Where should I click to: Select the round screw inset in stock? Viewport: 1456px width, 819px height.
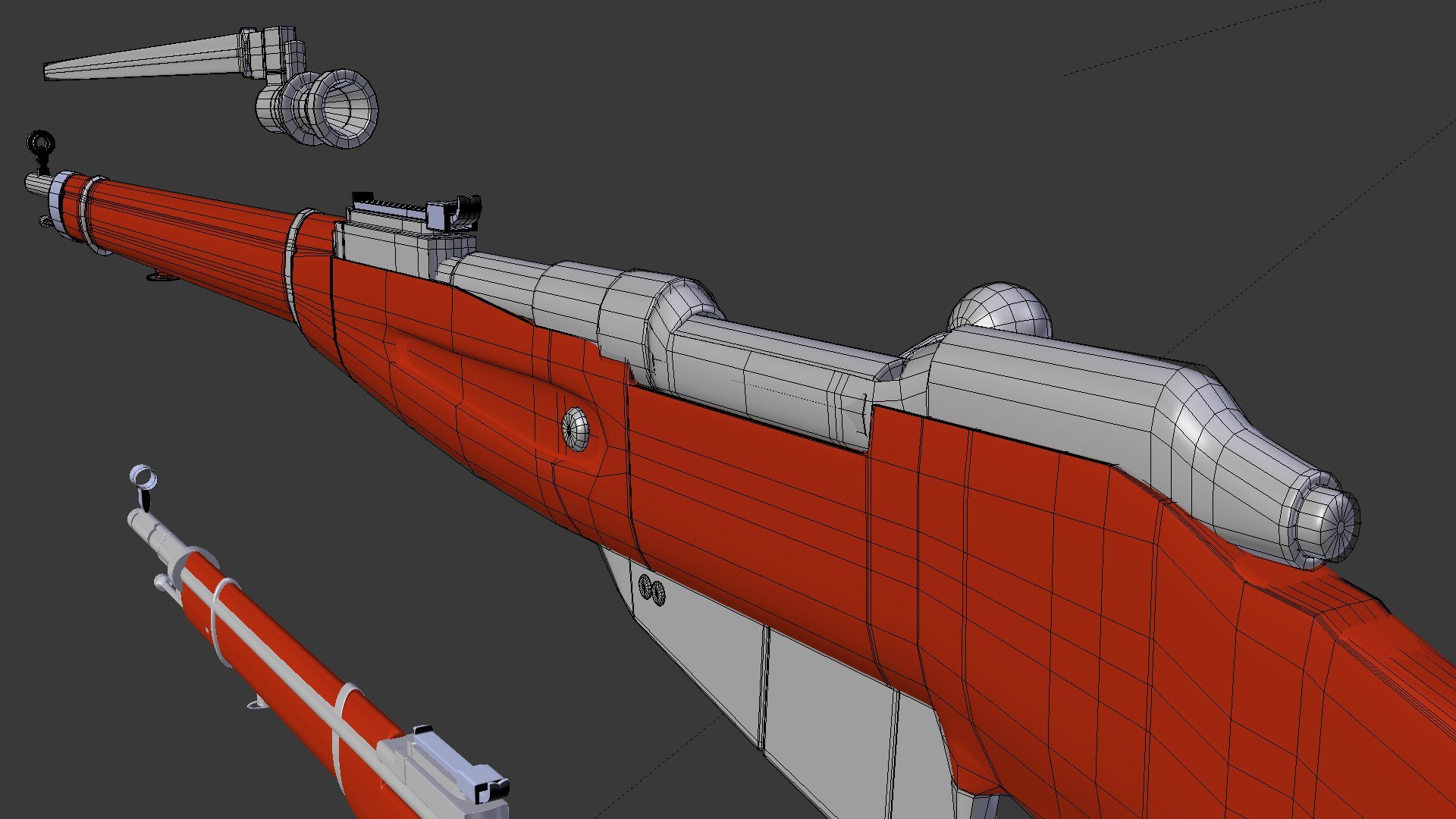(x=575, y=429)
